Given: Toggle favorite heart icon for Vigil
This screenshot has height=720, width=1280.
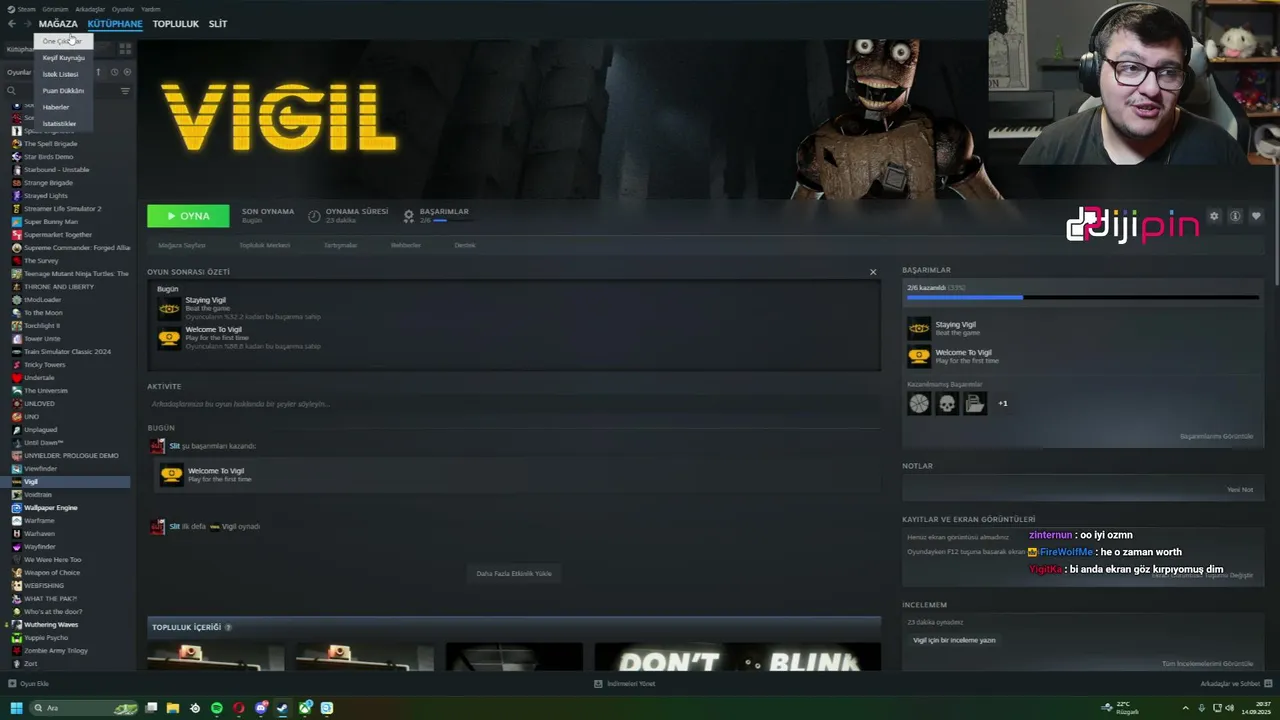Looking at the screenshot, I should point(1256,216).
